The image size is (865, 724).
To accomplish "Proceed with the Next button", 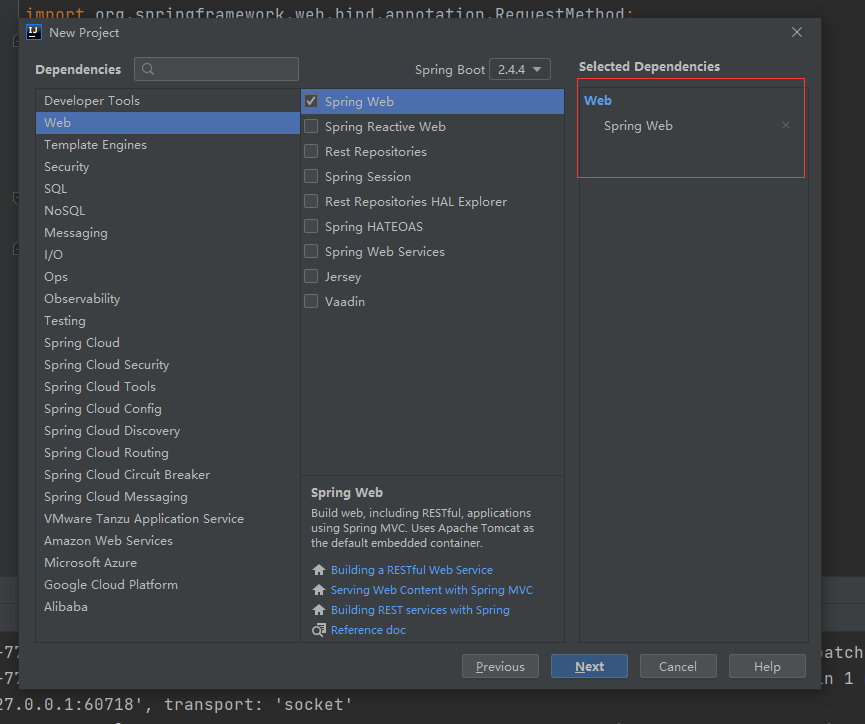I will tap(589, 667).
